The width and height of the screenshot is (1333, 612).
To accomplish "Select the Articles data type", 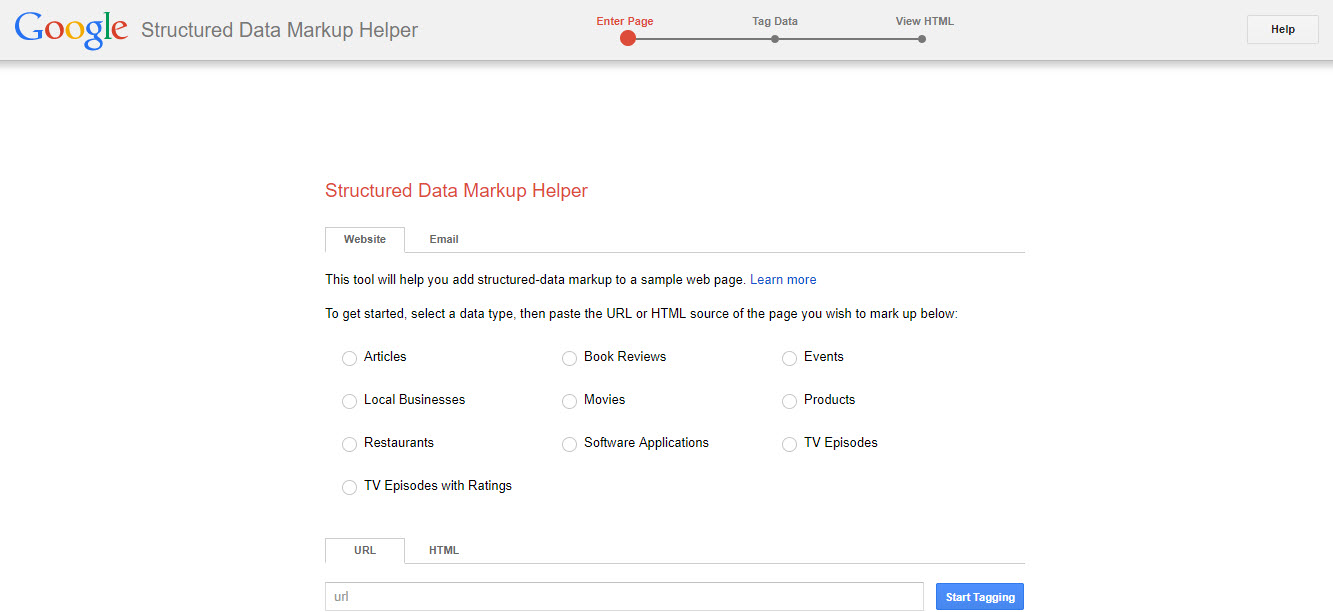I will [x=349, y=358].
